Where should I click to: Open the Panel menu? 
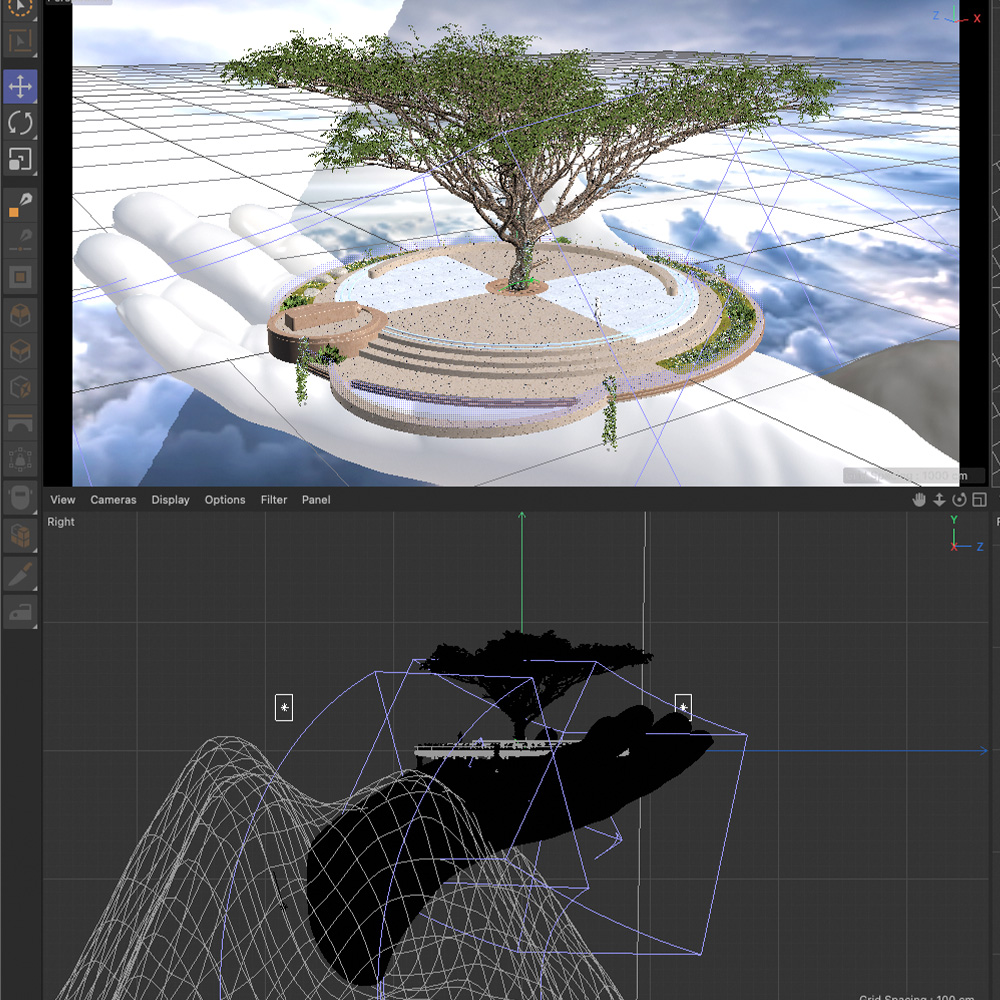point(316,499)
